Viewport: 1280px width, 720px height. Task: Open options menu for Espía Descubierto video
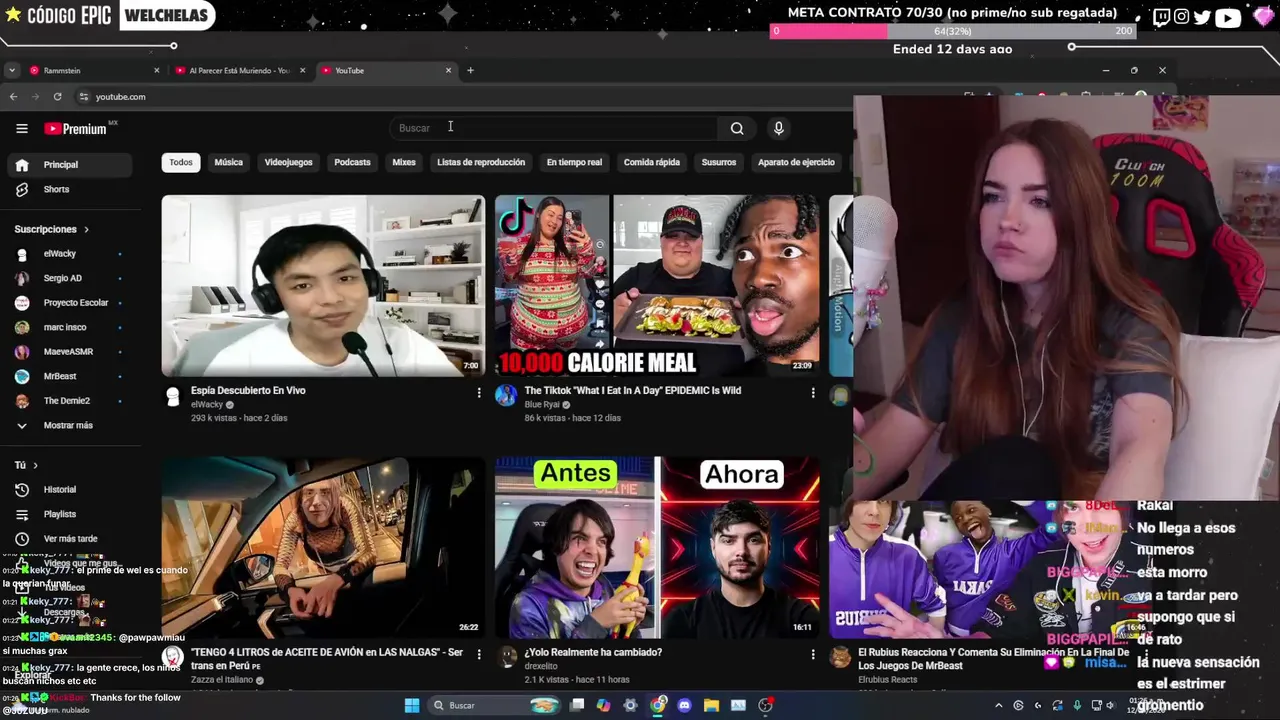(x=478, y=393)
